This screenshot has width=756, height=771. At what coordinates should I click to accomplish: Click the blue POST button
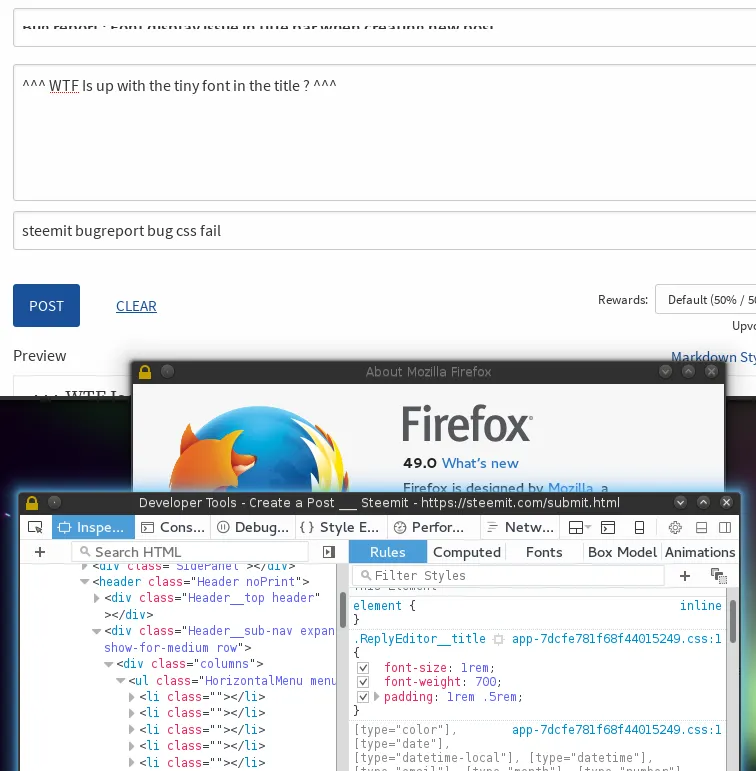click(46, 306)
